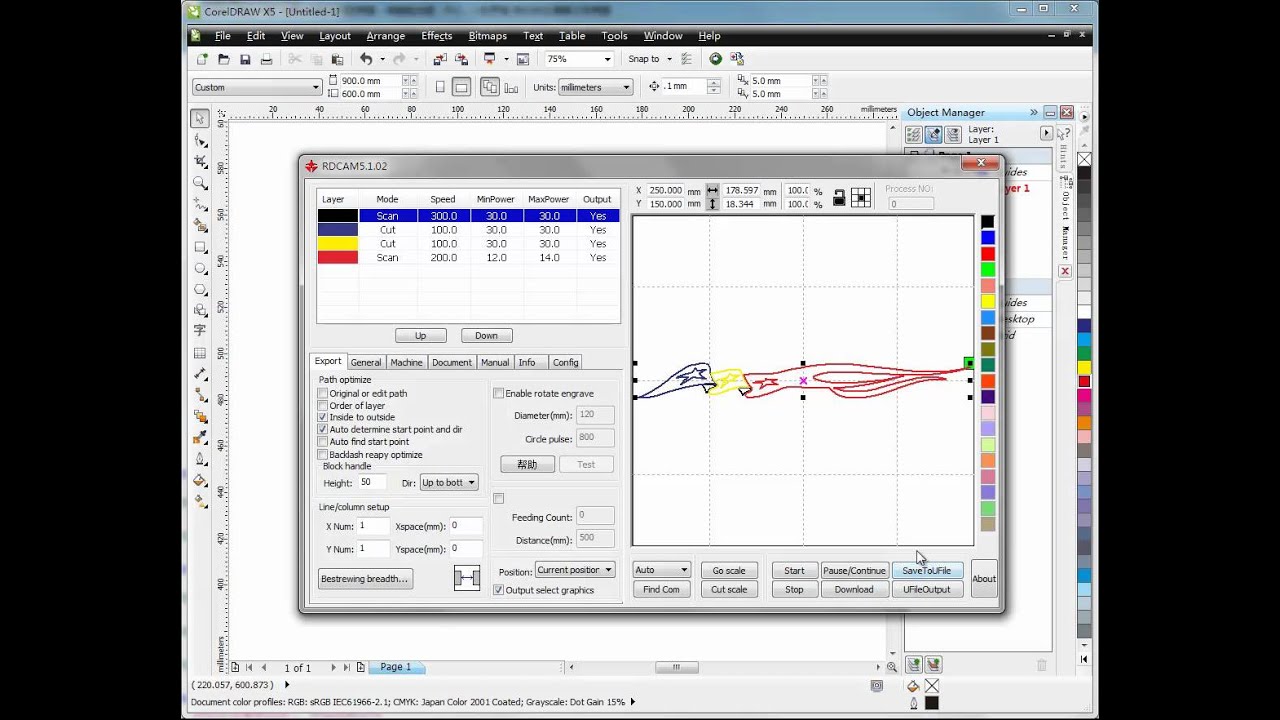Viewport: 1280px width, 720px height.
Task: Select the Zoom tool in toolbox
Action: pyautogui.click(x=200, y=183)
